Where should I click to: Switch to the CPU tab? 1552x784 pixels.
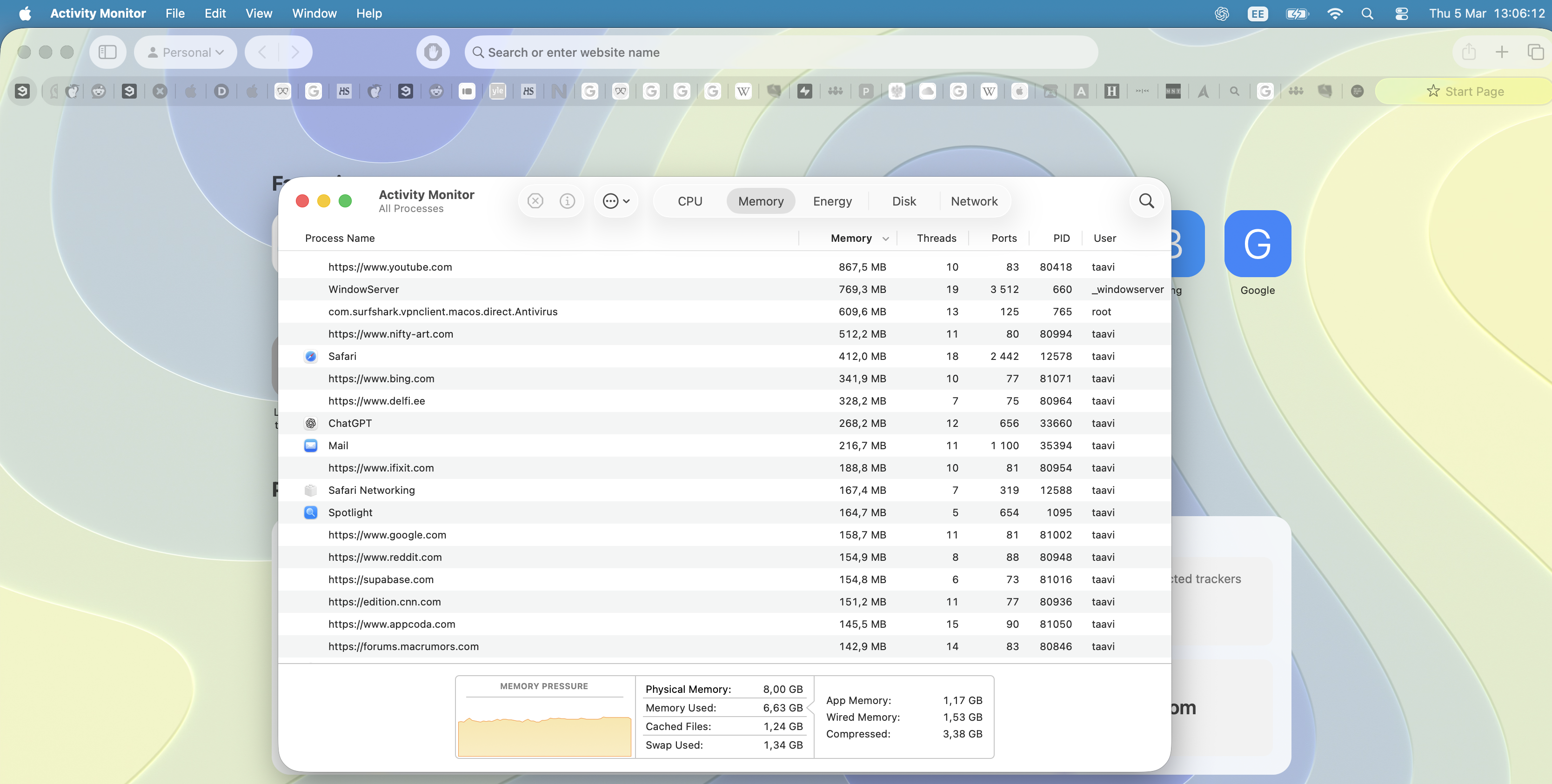pos(690,201)
